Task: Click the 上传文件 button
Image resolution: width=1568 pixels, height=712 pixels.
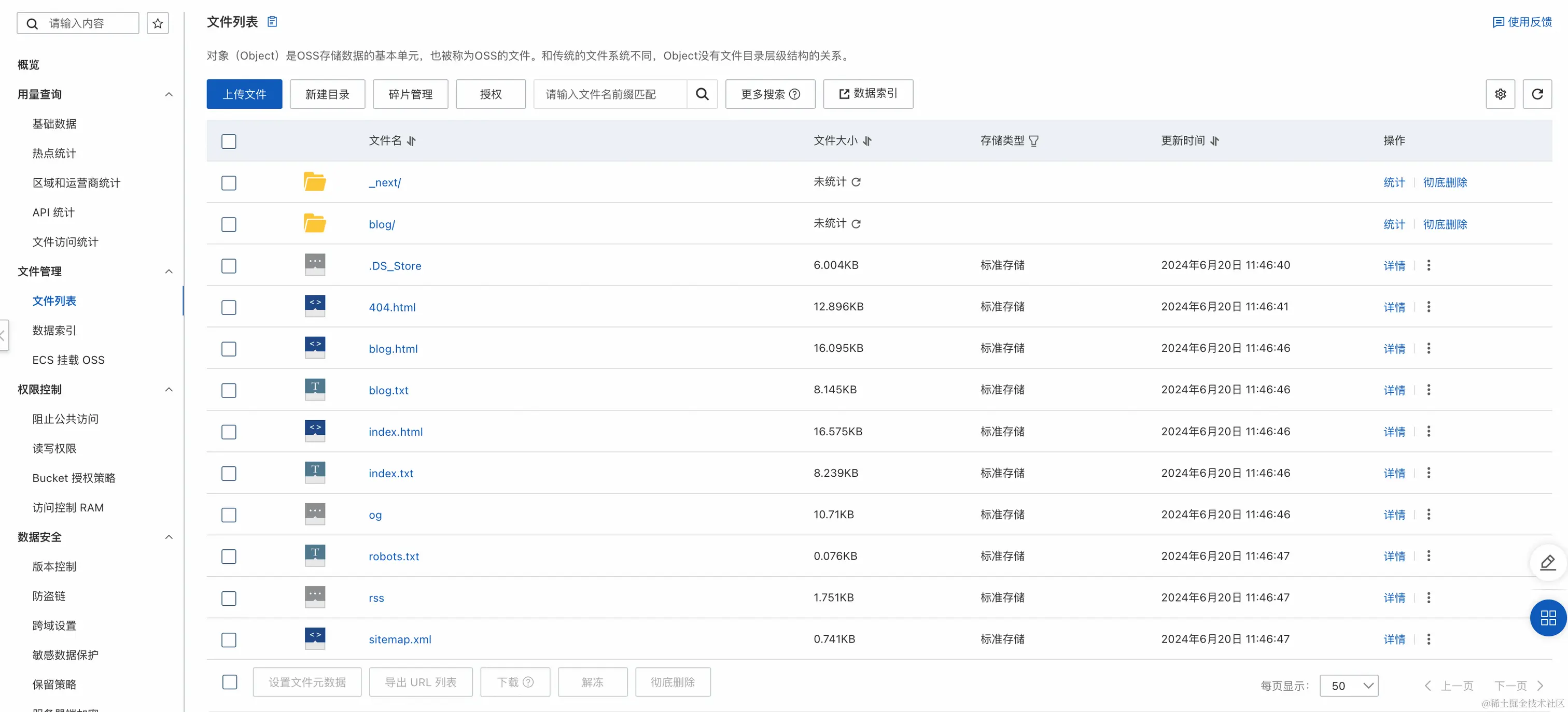Action: pos(244,94)
